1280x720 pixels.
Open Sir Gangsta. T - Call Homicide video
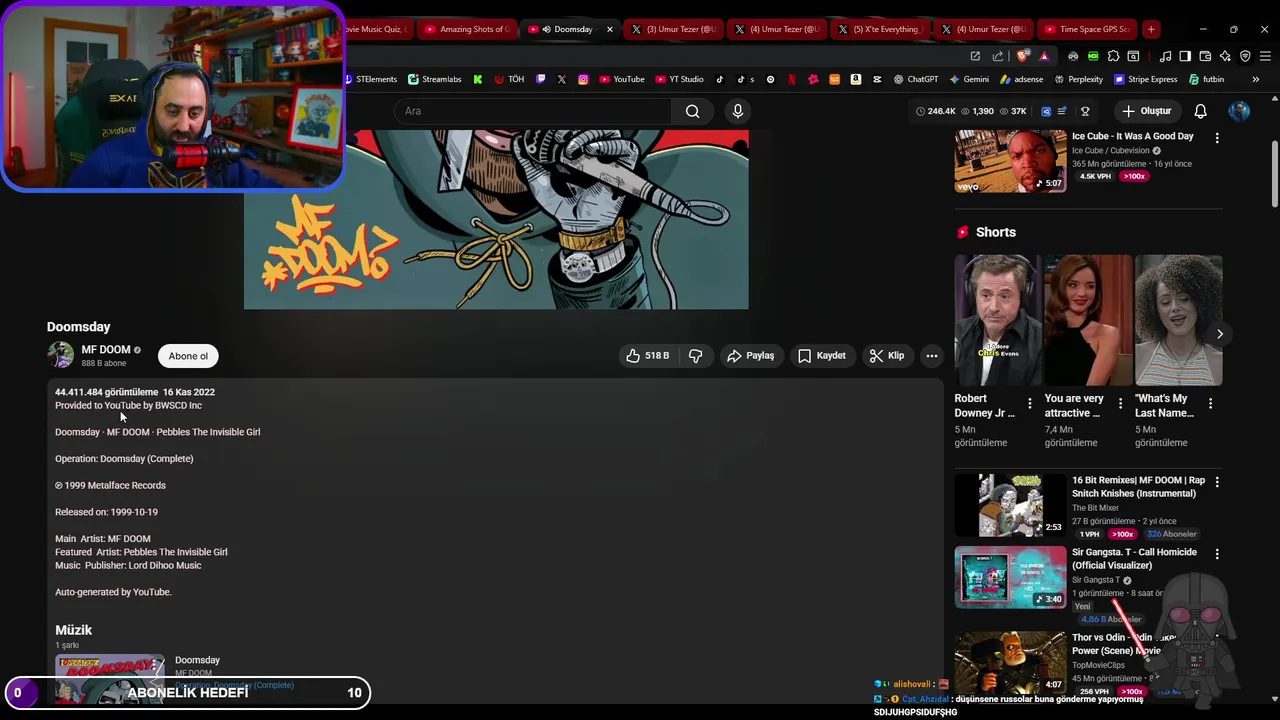(x=1010, y=577)
